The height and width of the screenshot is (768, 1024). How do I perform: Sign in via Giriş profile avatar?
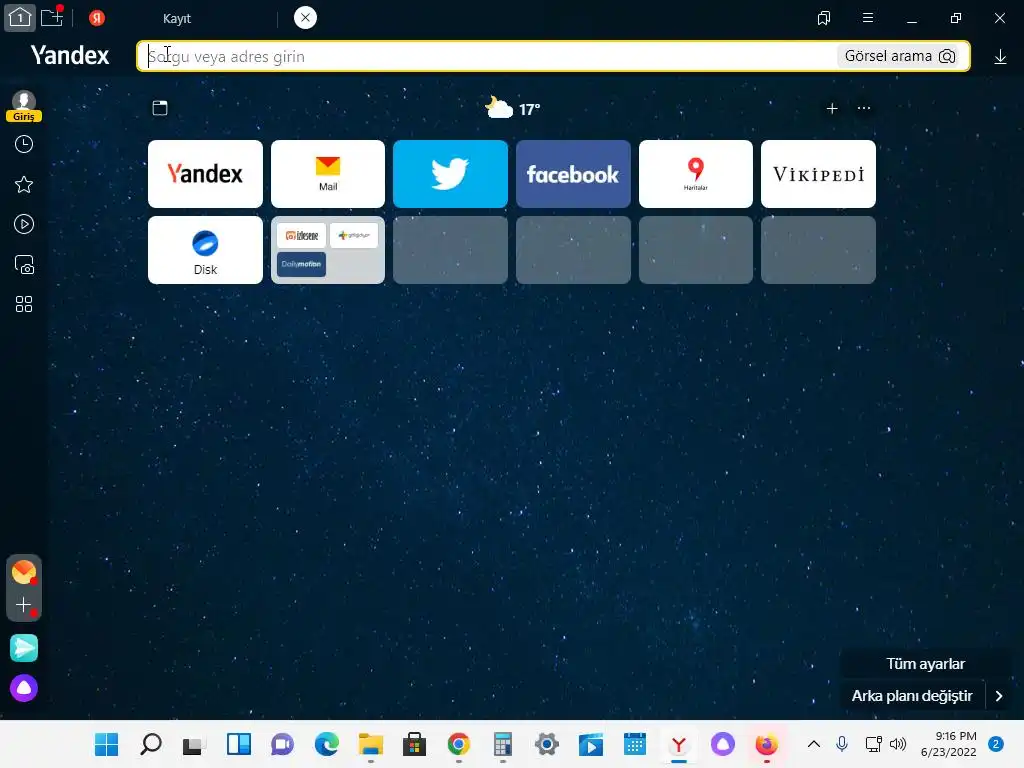point(24,106)
